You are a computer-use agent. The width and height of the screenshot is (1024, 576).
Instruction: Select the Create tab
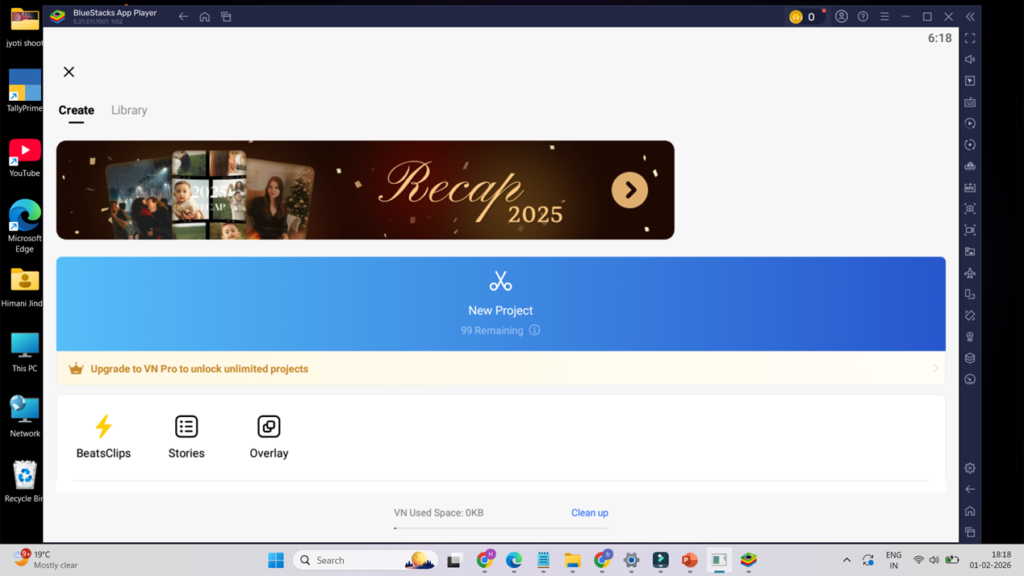76,110
